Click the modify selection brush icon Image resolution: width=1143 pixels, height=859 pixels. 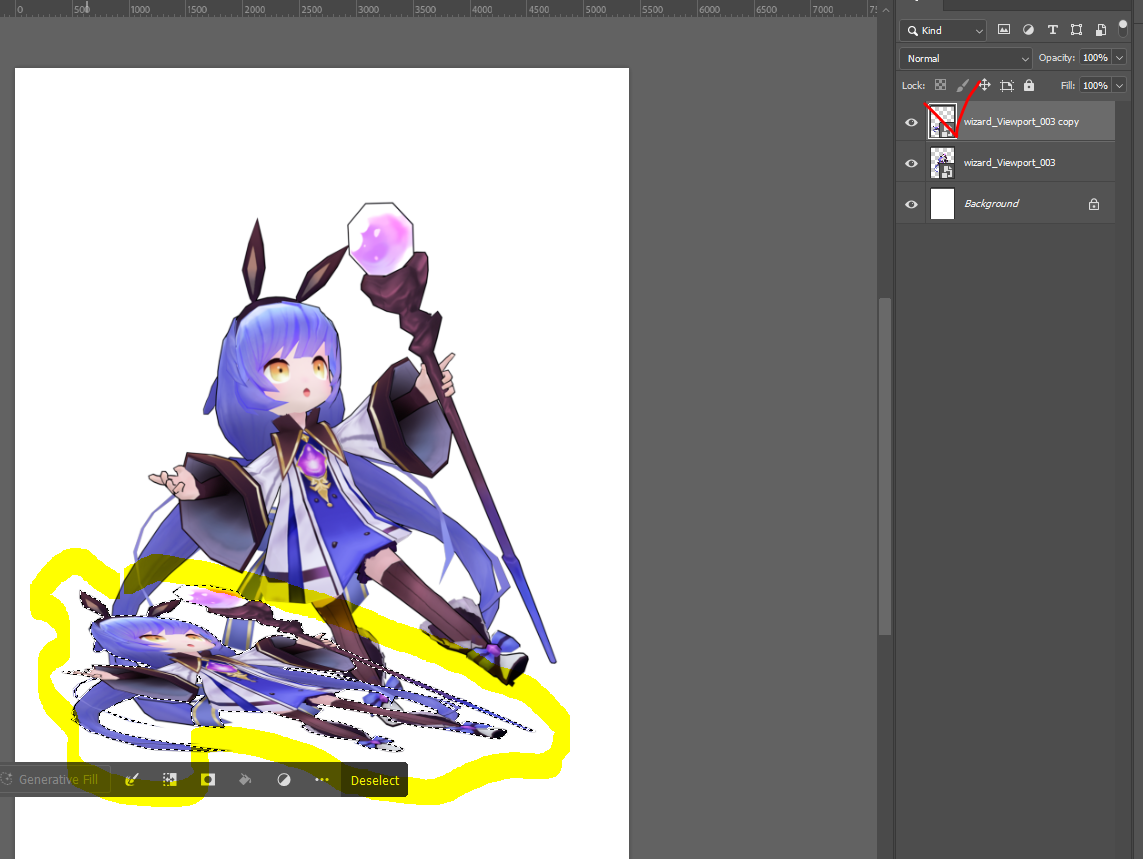coord(132,780)
